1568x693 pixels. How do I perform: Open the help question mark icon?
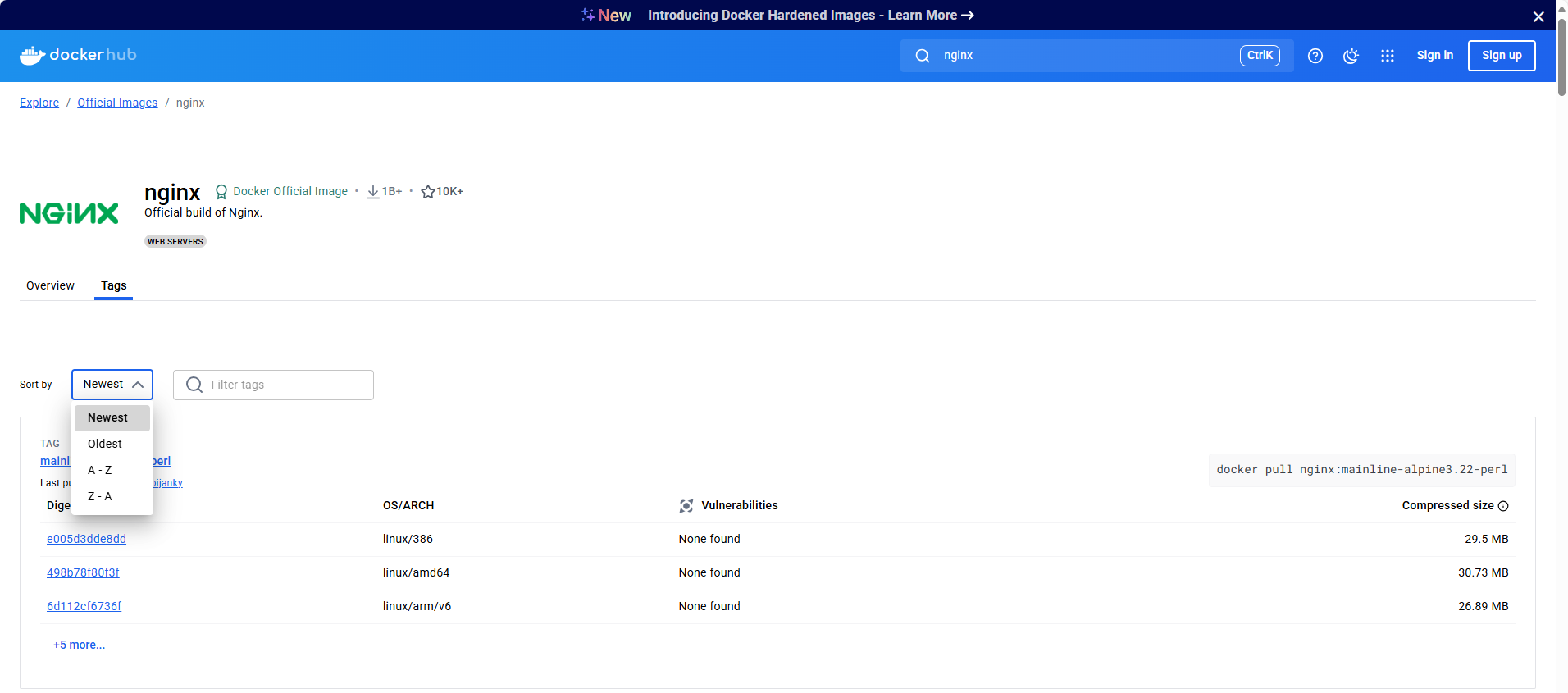1315,56
